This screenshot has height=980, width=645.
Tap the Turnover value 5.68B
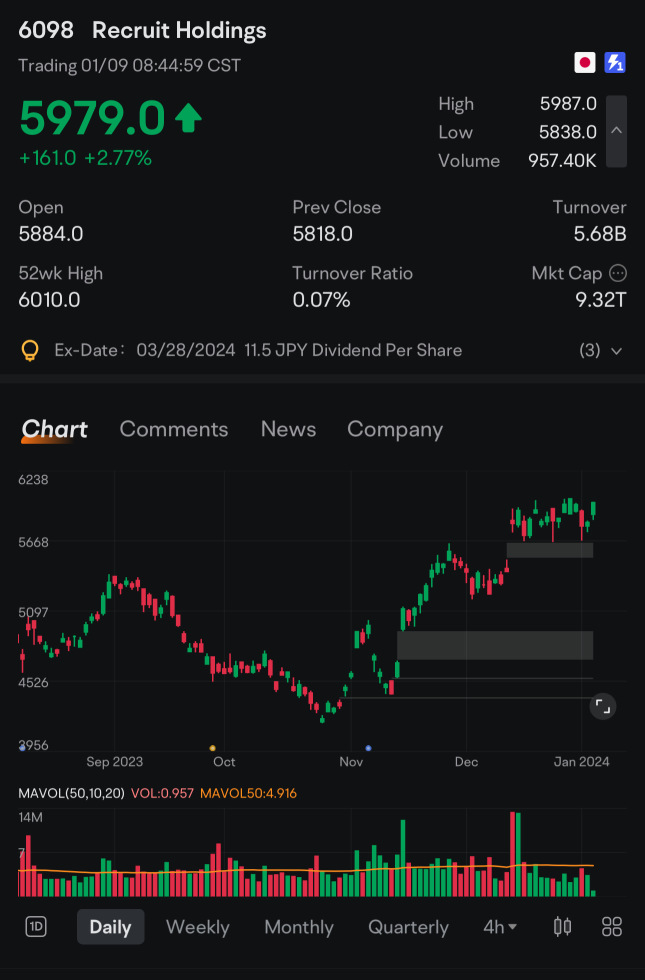600,234
